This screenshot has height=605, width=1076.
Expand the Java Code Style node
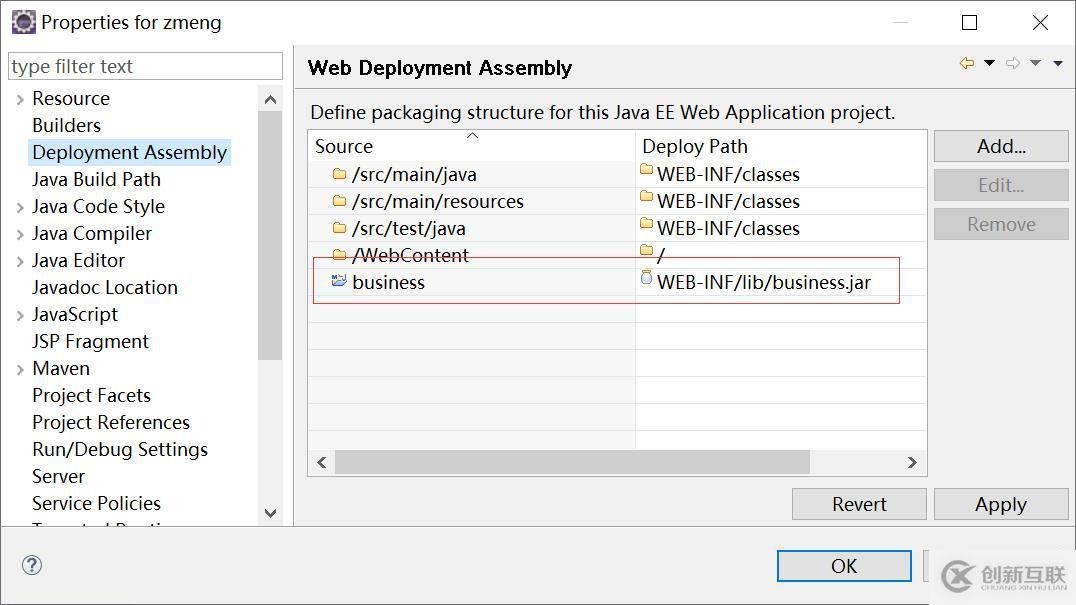tap(20, 207)
